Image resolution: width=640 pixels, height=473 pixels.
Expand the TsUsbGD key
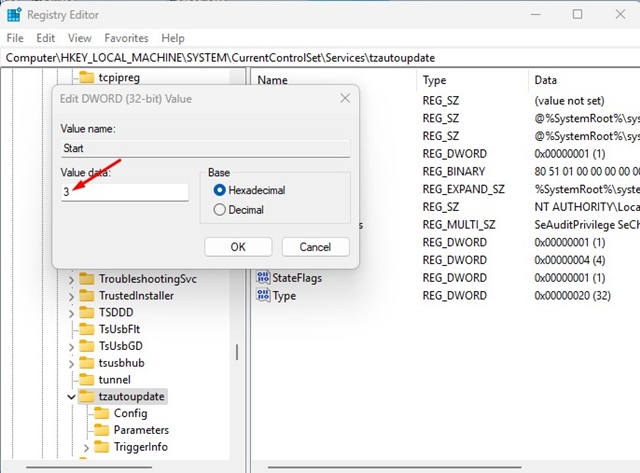71,347
